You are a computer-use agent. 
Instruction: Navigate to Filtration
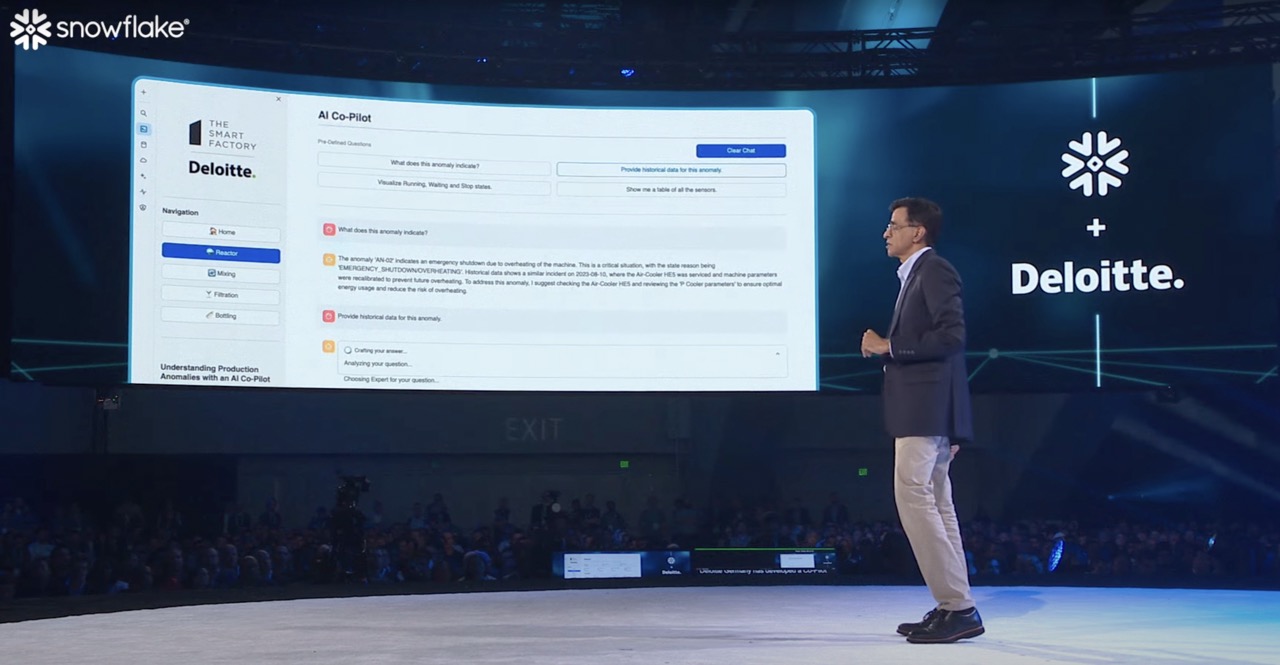pos(221,295)
